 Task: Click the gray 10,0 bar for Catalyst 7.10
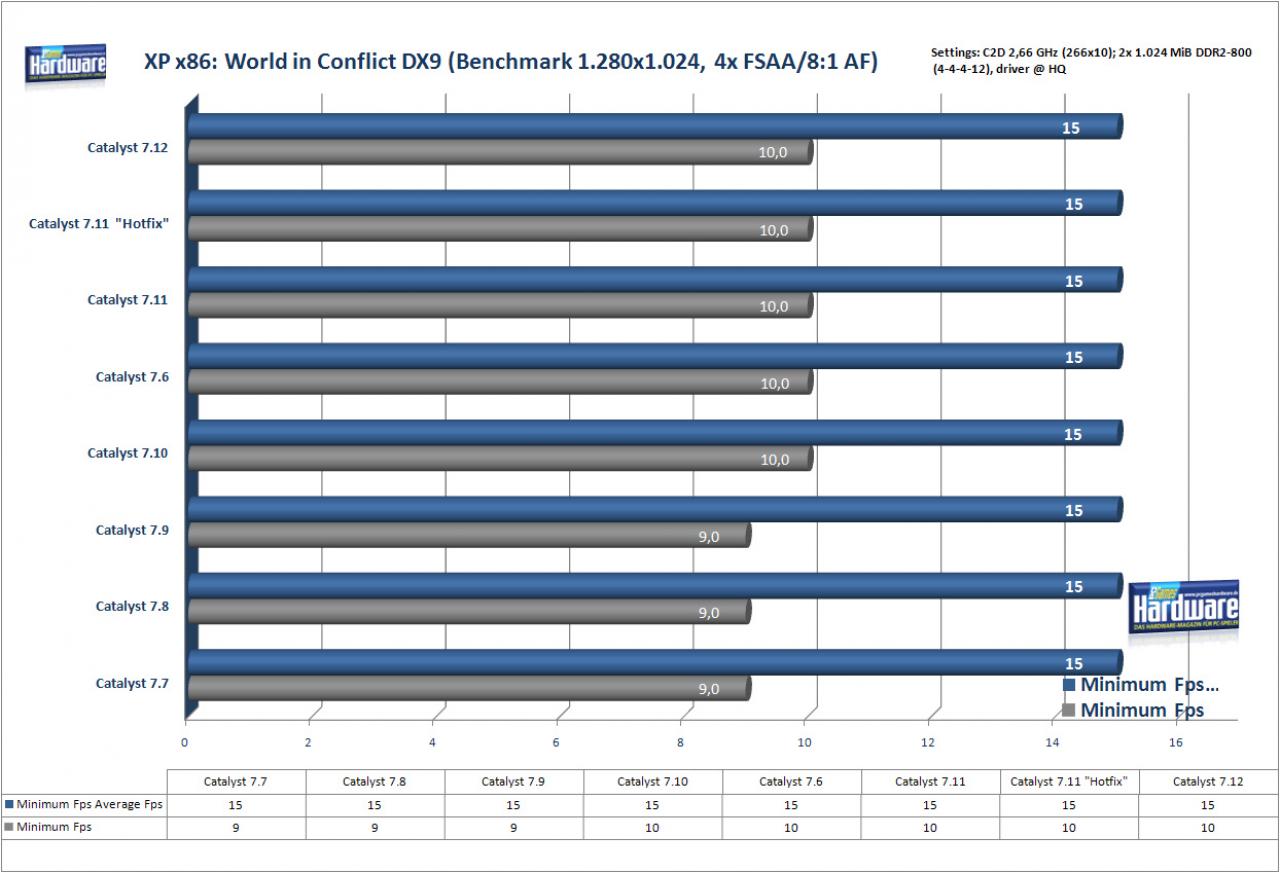500,459
